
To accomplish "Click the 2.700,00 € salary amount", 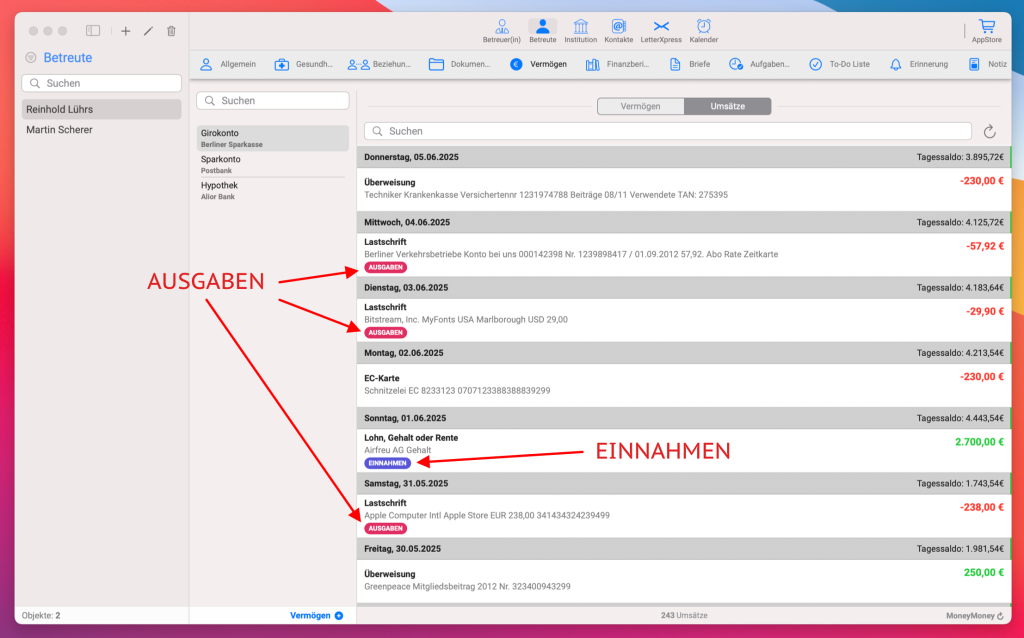I will point(979,441).
